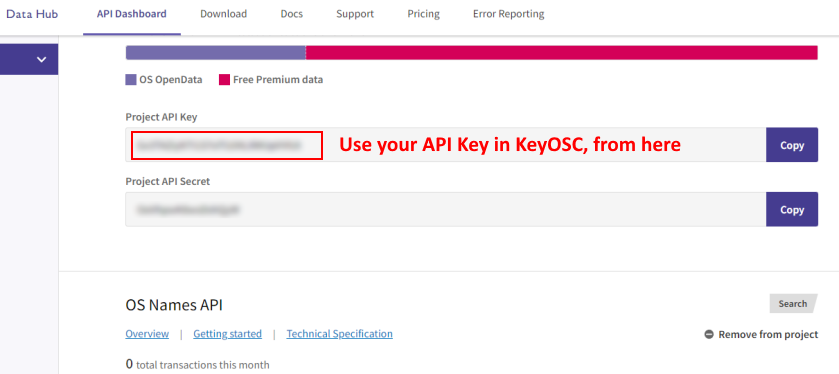
Task: Copy the Project API Key
Action: (x=792, y=145)
